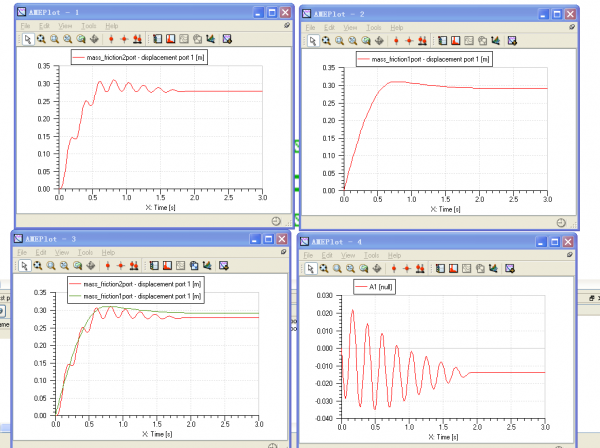Click the pan/move icon in AMEPlot - 1 toolbar

(x=93, y=40)
